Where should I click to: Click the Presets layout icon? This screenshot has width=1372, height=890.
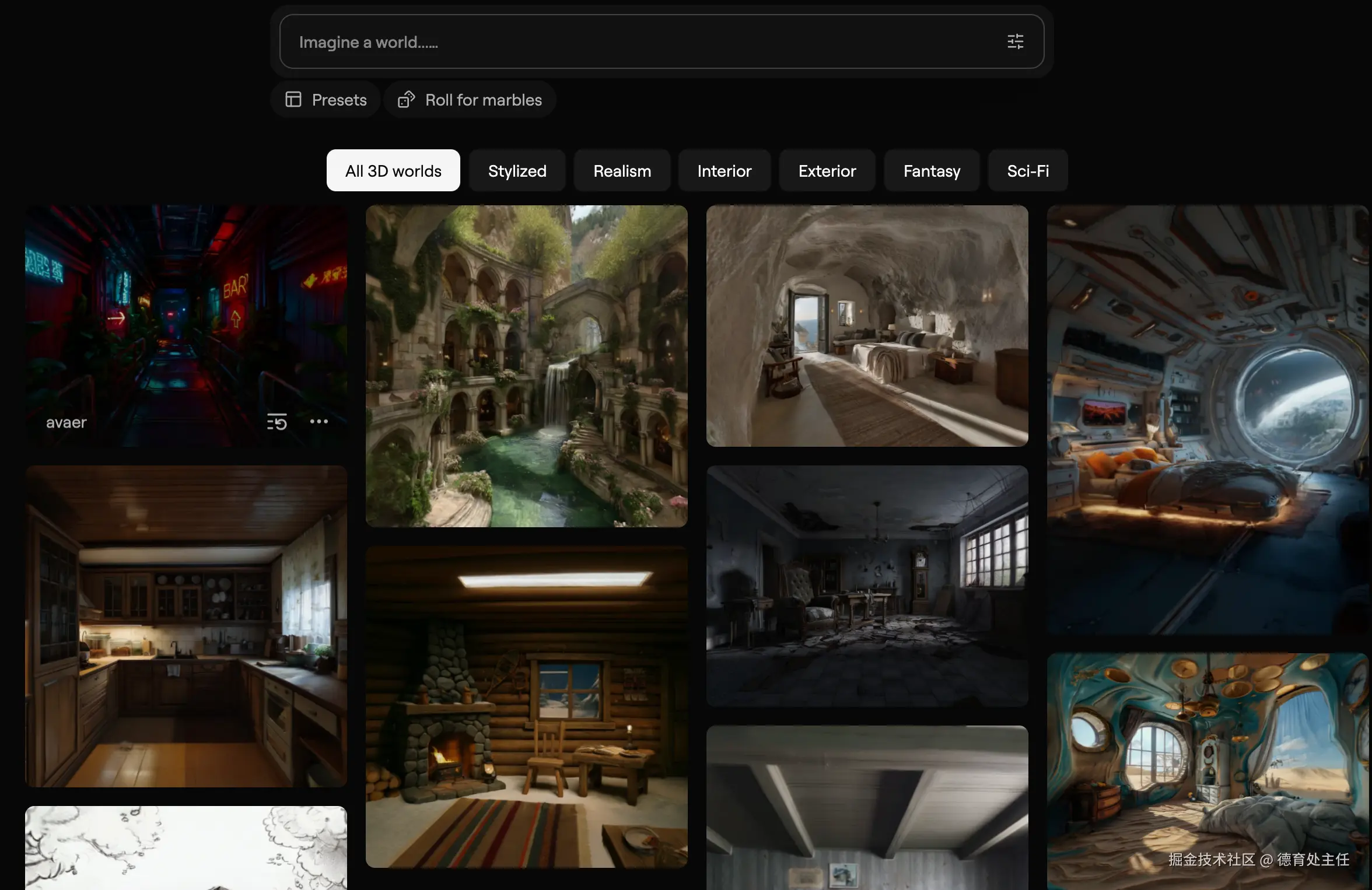[293, 100]
